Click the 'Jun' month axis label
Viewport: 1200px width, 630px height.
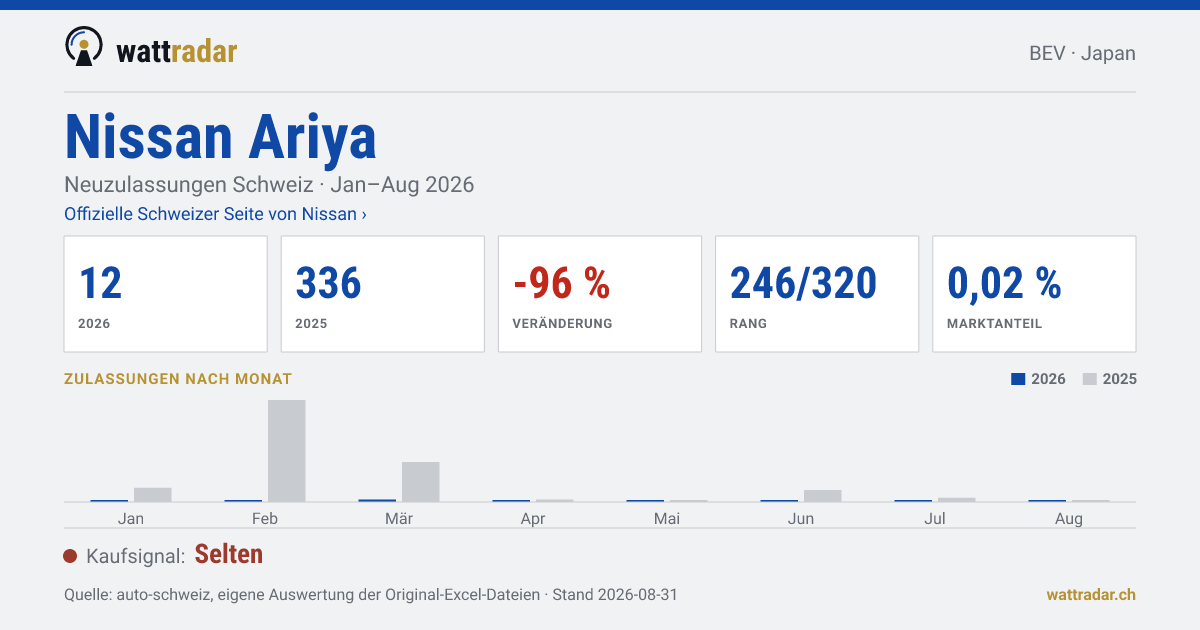pyautogui.click(x=801, y=518)
